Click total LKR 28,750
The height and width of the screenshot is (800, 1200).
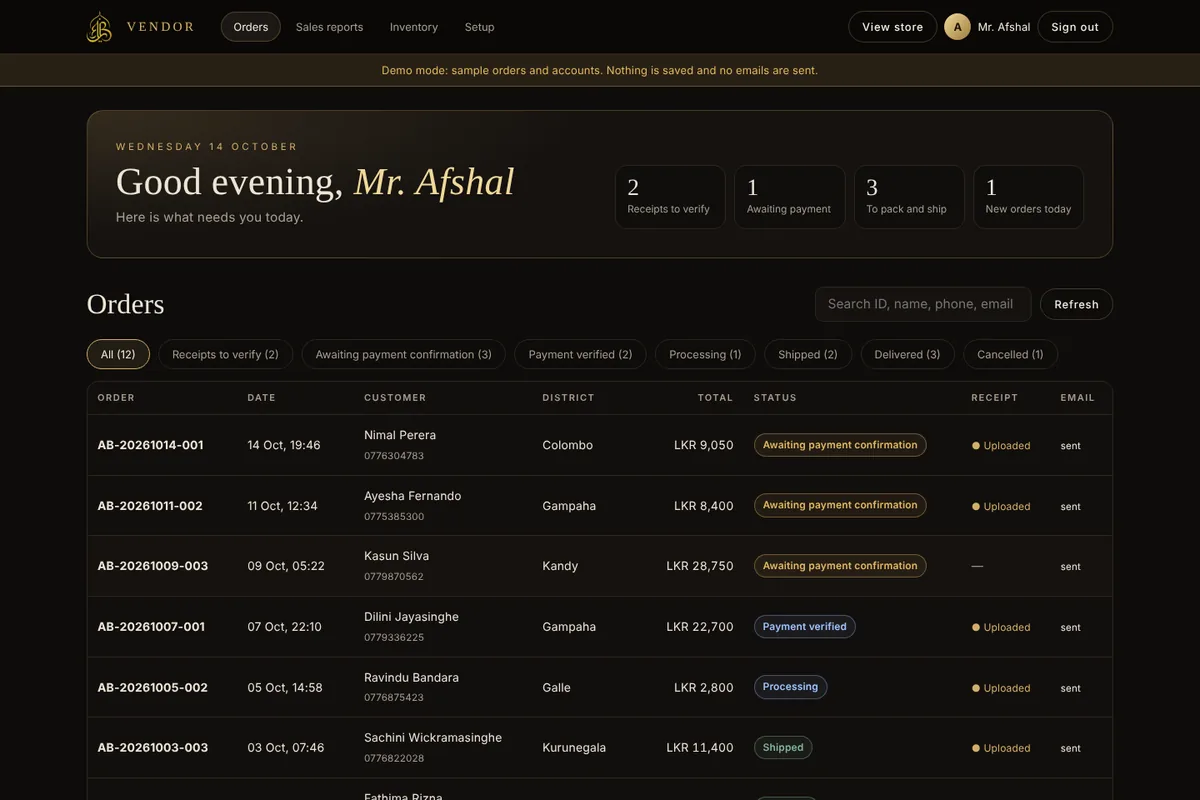pyautogui.click(x=700, y=566)
